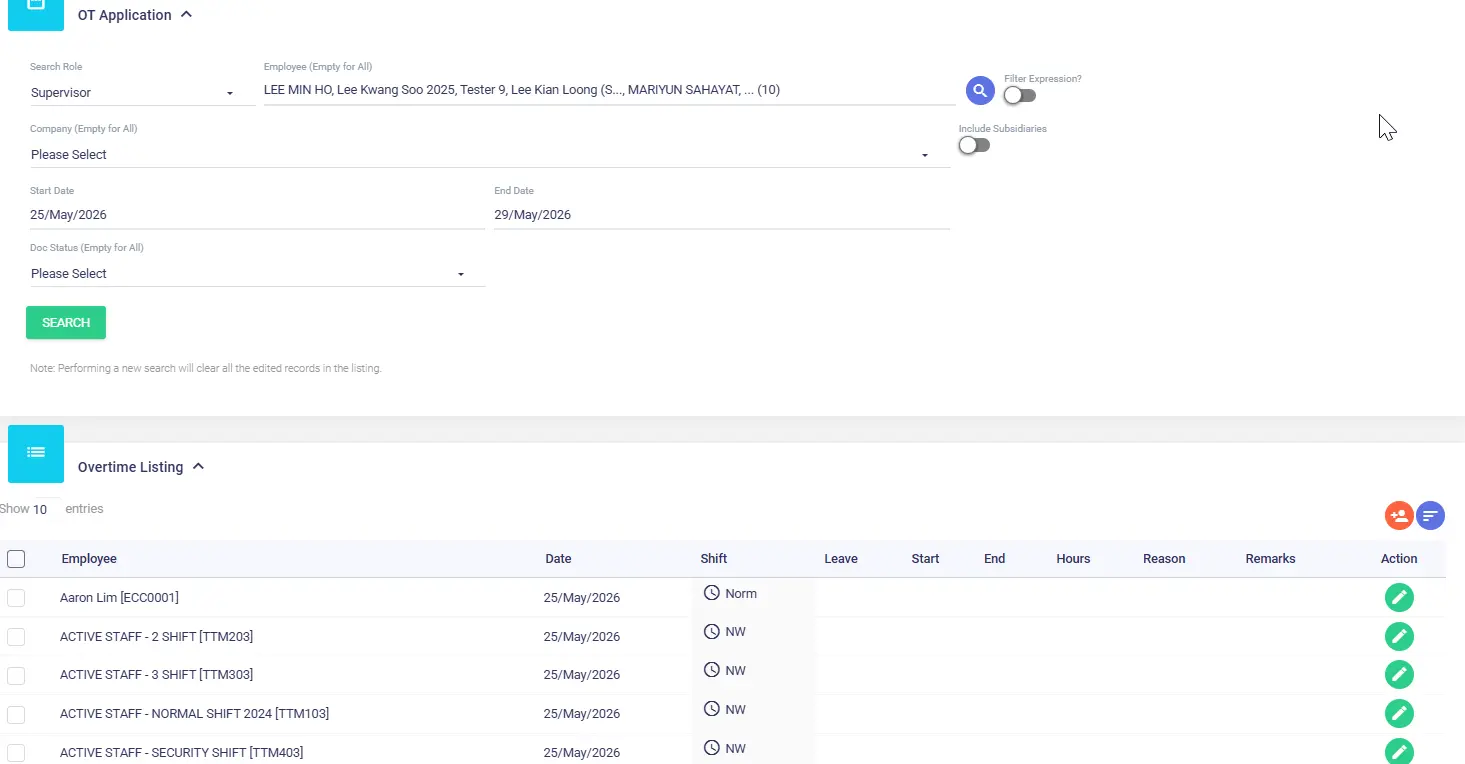Click clock icon beside Norm shift
The height and width of the screenshot is (764, 1465).
[712, 593]
